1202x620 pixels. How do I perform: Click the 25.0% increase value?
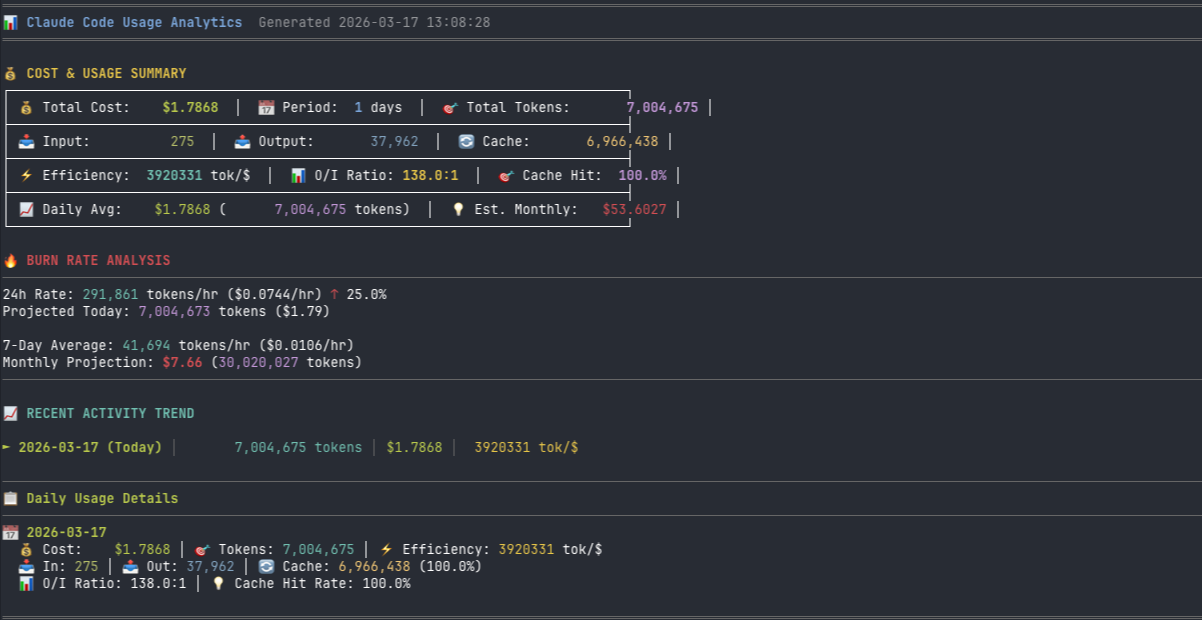pyautogui.click(x=366, y=295)
